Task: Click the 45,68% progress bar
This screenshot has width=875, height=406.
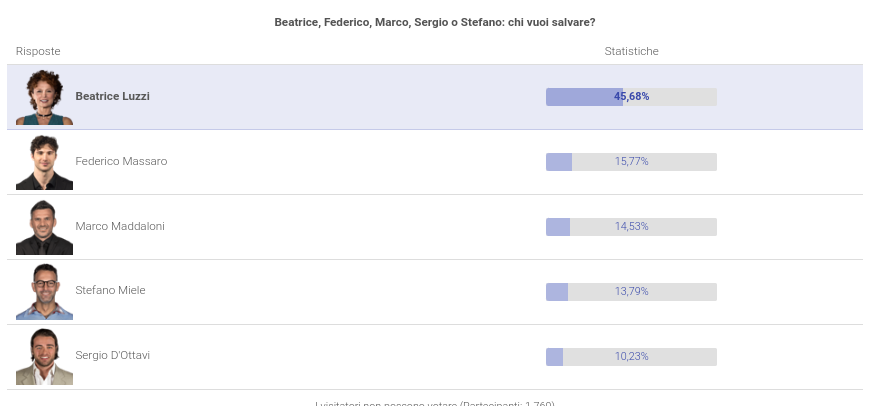Action: click(x=631, y=97)
